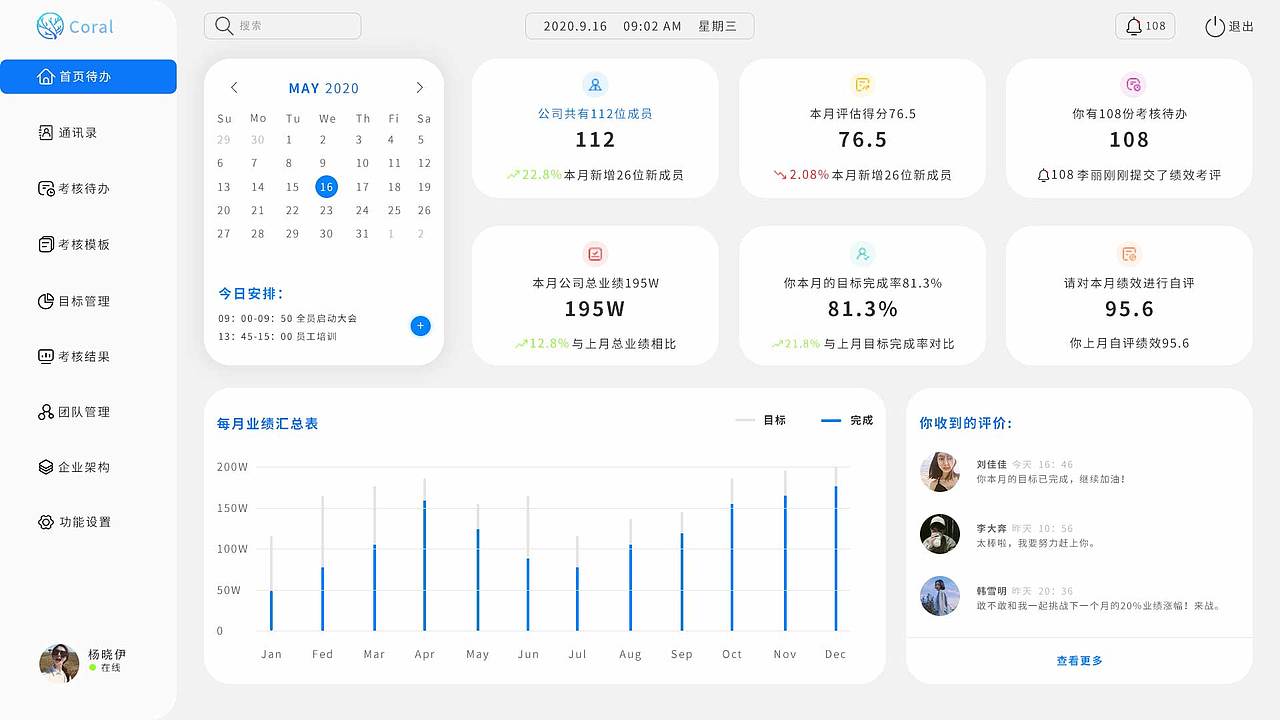Click the layers icon beside 企业架构
The height and width of the screenshot is (720, 1280).
45,467
